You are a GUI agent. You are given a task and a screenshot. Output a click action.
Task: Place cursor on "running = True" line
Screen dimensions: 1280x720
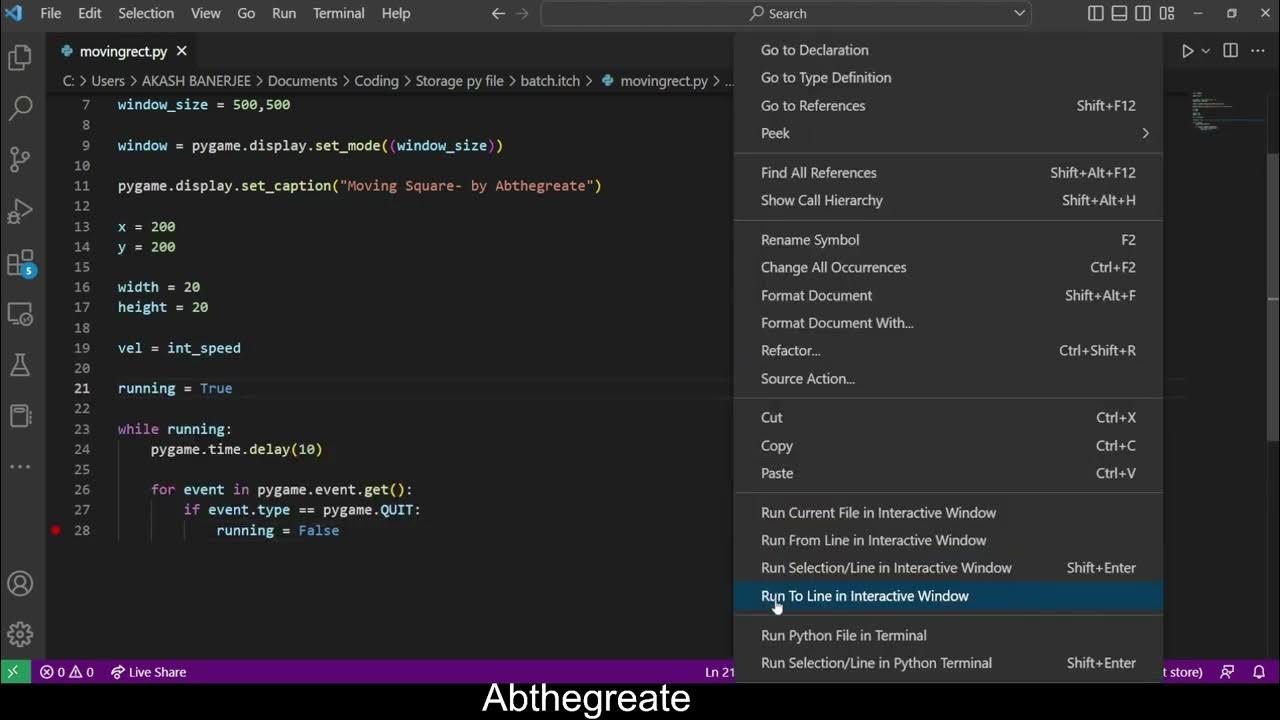point(175,388)
